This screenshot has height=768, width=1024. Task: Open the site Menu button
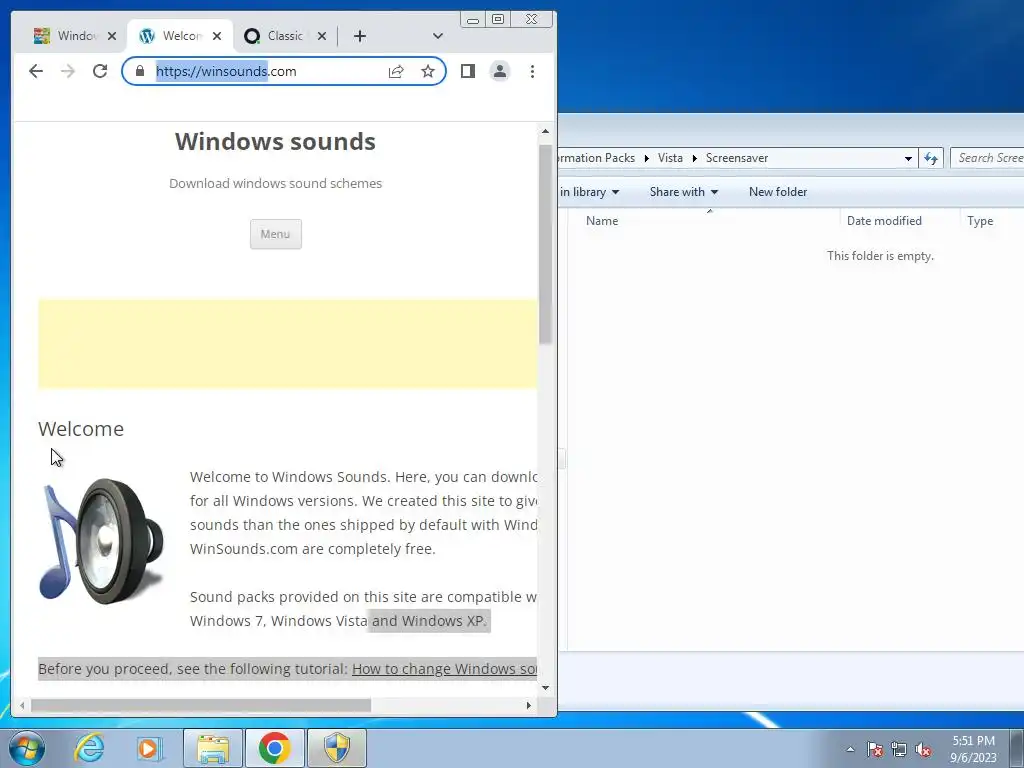[276, 234]
